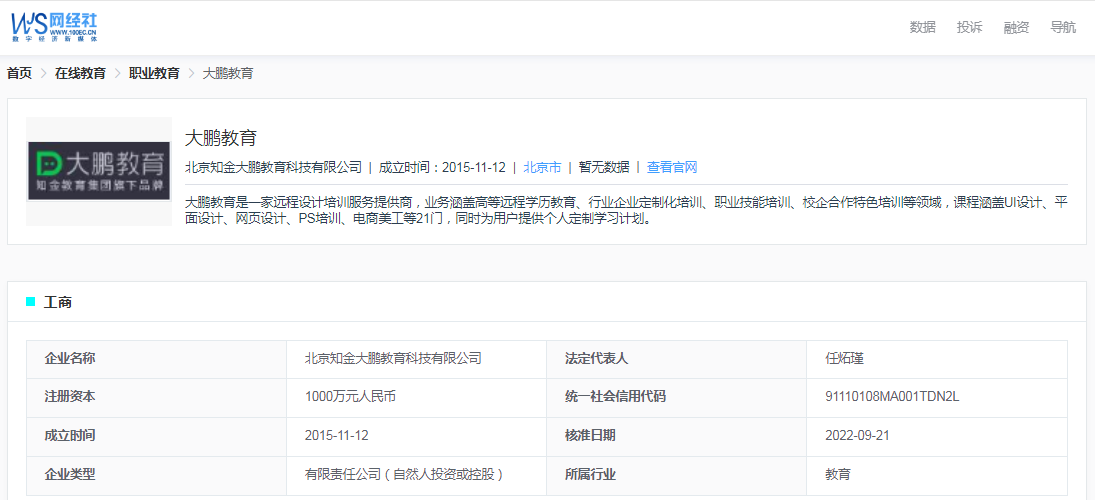Click the 暂无数据 text
Screen dimensions: 1095x500
click(604, 167)
